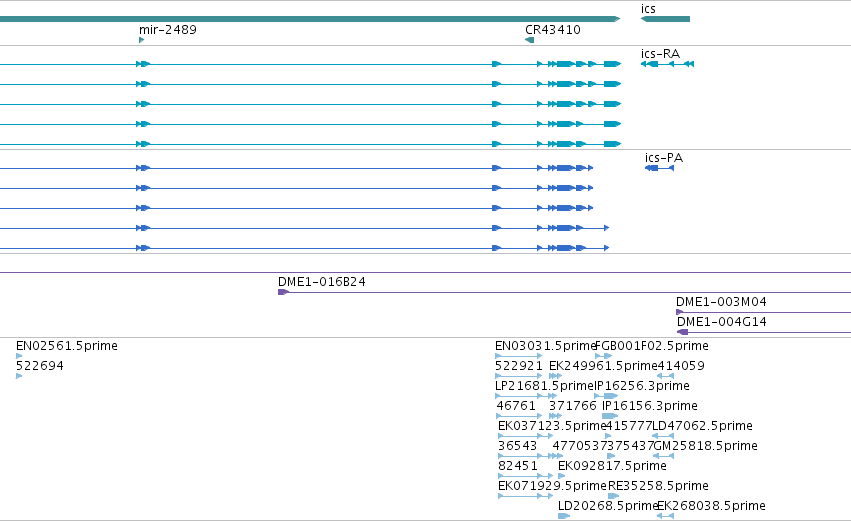The width and height of the screenshot is (851, 521).
Task: Click the 'GM25818.5prime' label
Action: coord(706,446)
